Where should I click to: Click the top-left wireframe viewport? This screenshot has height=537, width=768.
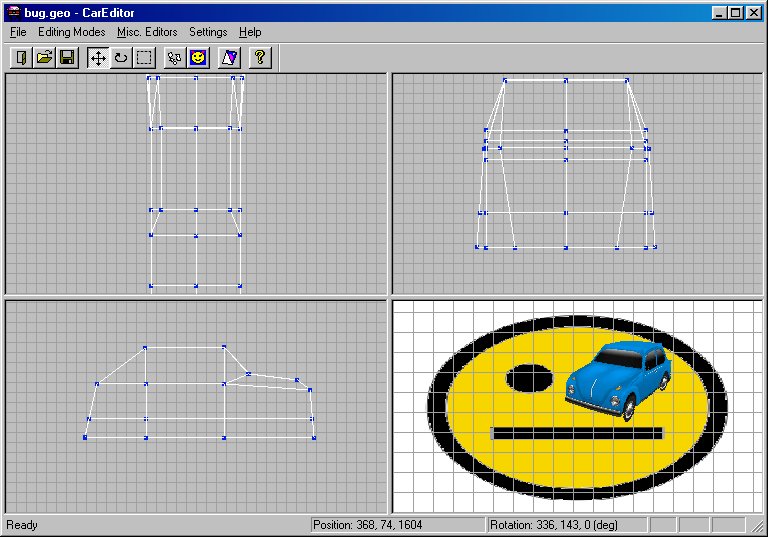(x=195, y=184)
